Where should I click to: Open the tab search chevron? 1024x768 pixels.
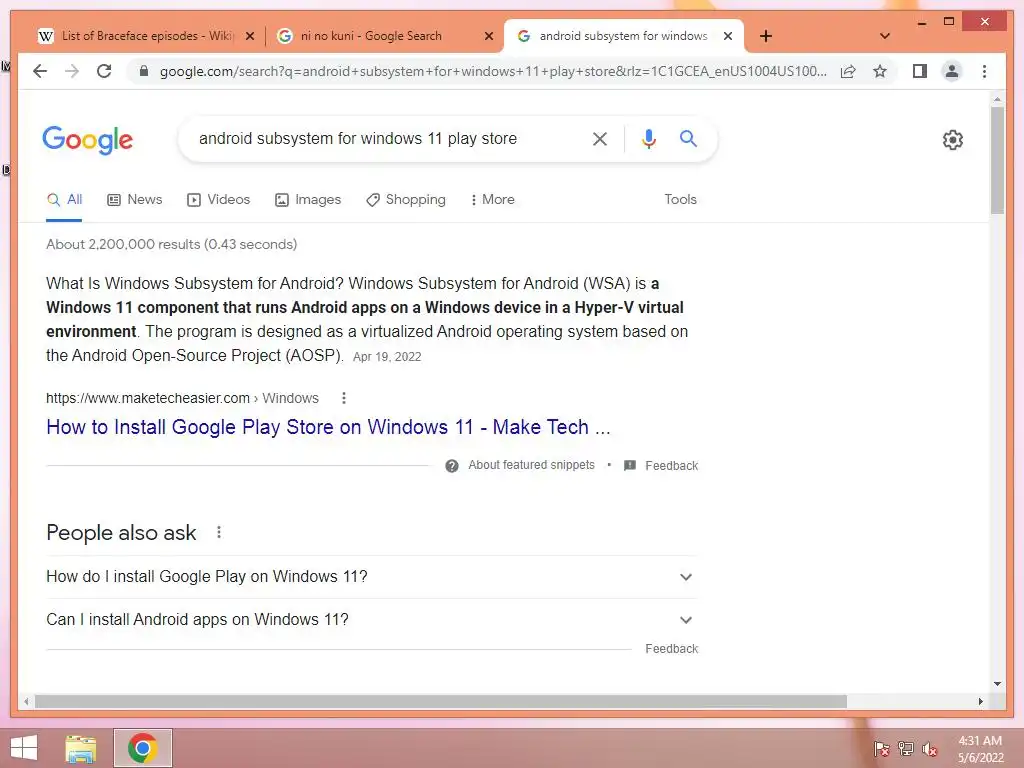[x=884, y=36]
